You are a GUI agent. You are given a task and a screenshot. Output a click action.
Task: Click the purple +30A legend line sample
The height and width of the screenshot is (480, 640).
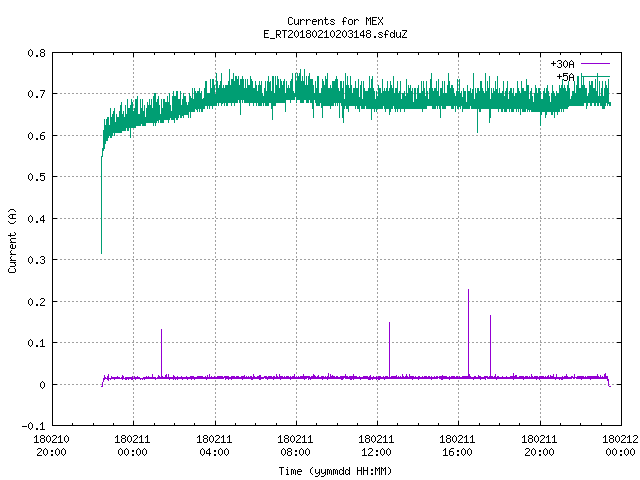click(595, 64)
